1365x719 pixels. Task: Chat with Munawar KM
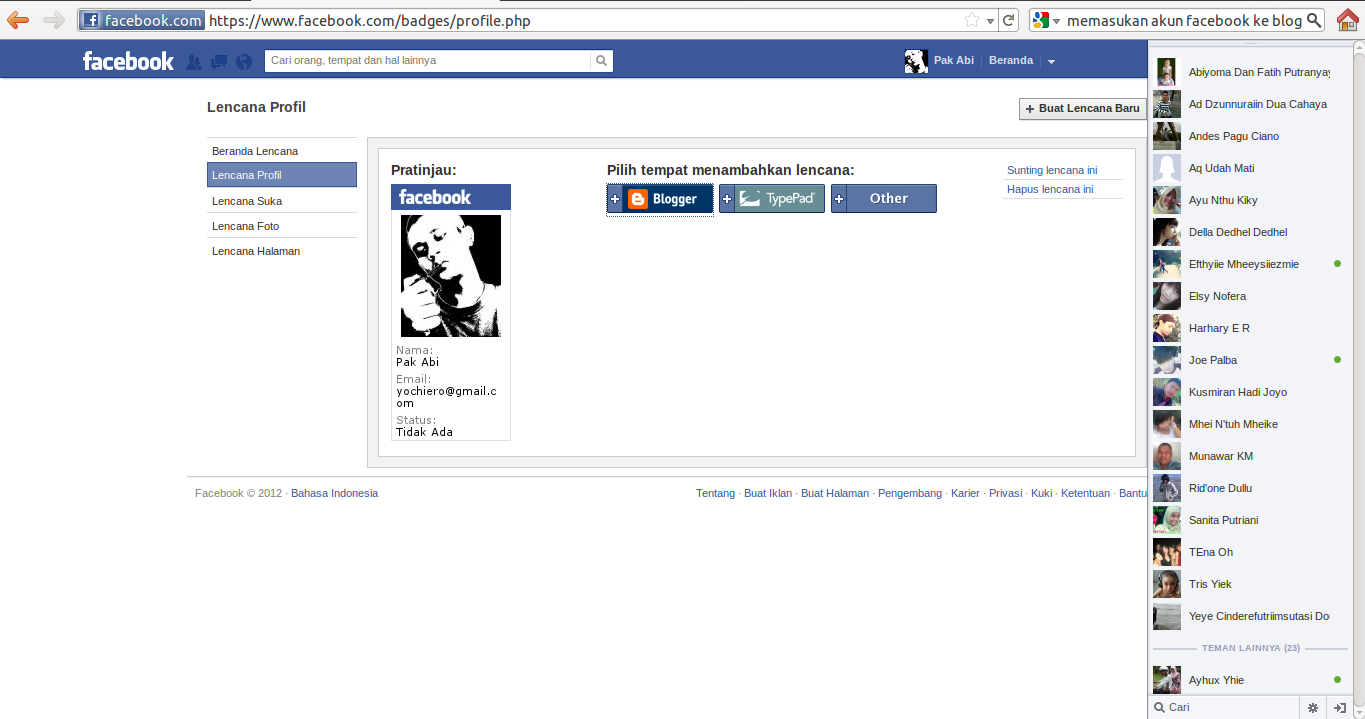pos(1248,456)
